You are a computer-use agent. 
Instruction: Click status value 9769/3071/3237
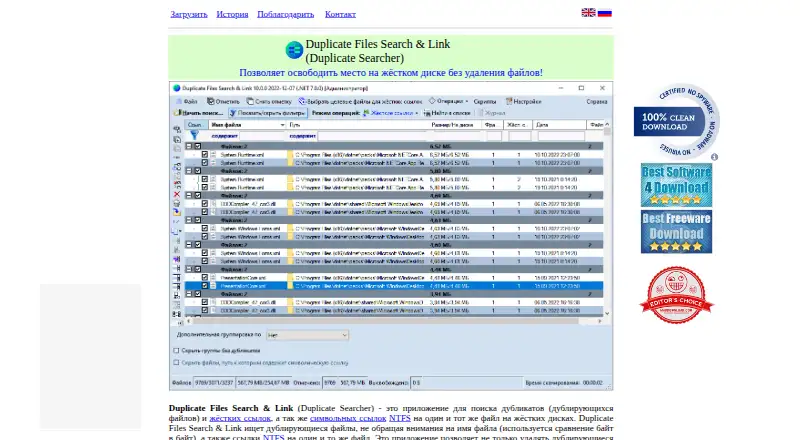coord(214,382)
